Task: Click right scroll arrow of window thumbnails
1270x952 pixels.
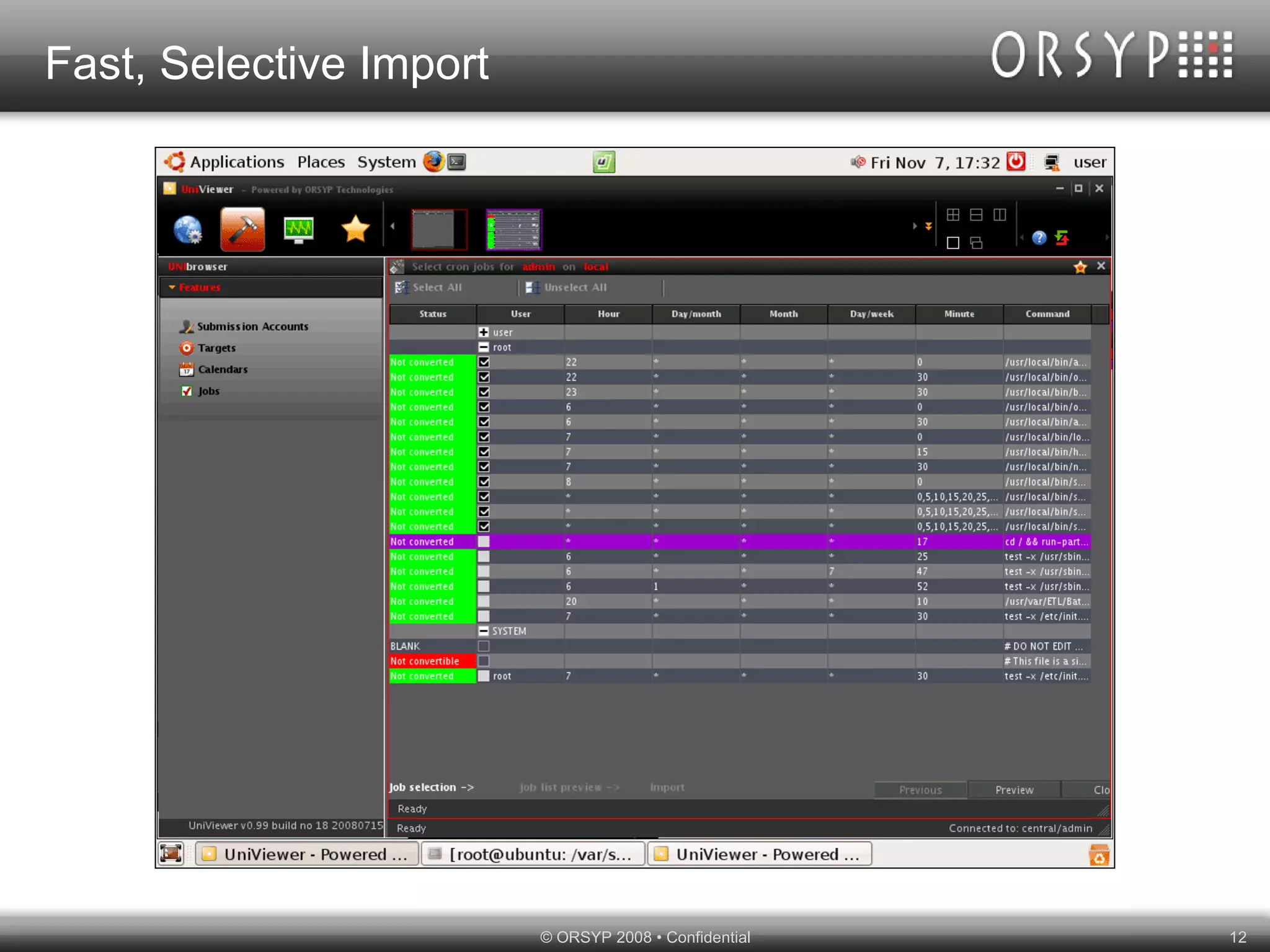Action: point(915,226)
